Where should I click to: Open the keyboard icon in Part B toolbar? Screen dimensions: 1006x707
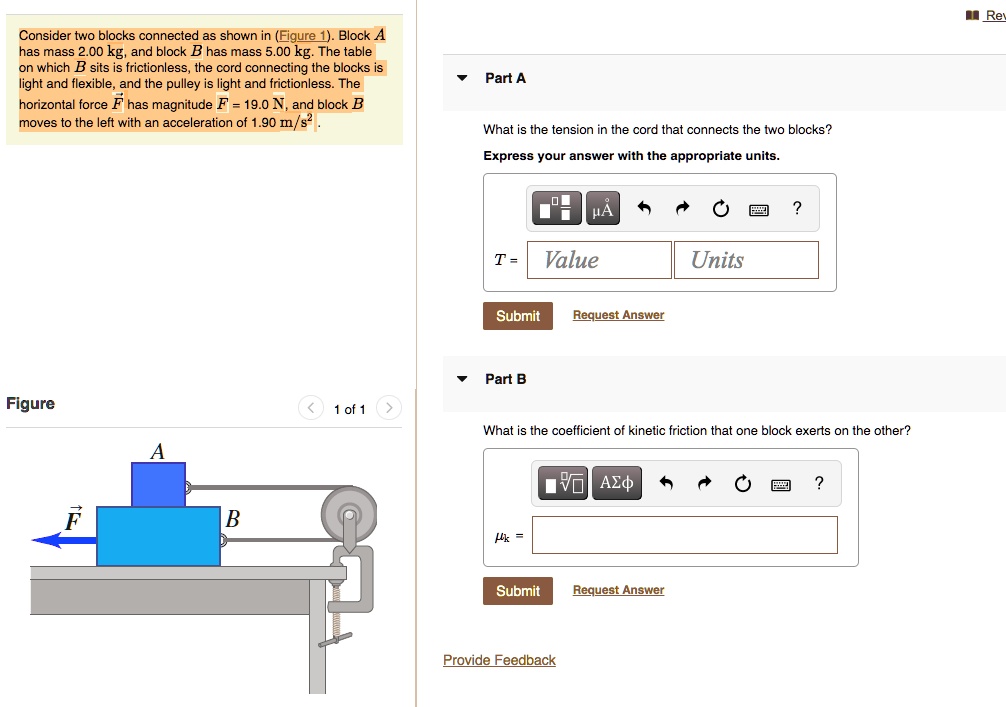pyautogui.click(x=780, y=483)
